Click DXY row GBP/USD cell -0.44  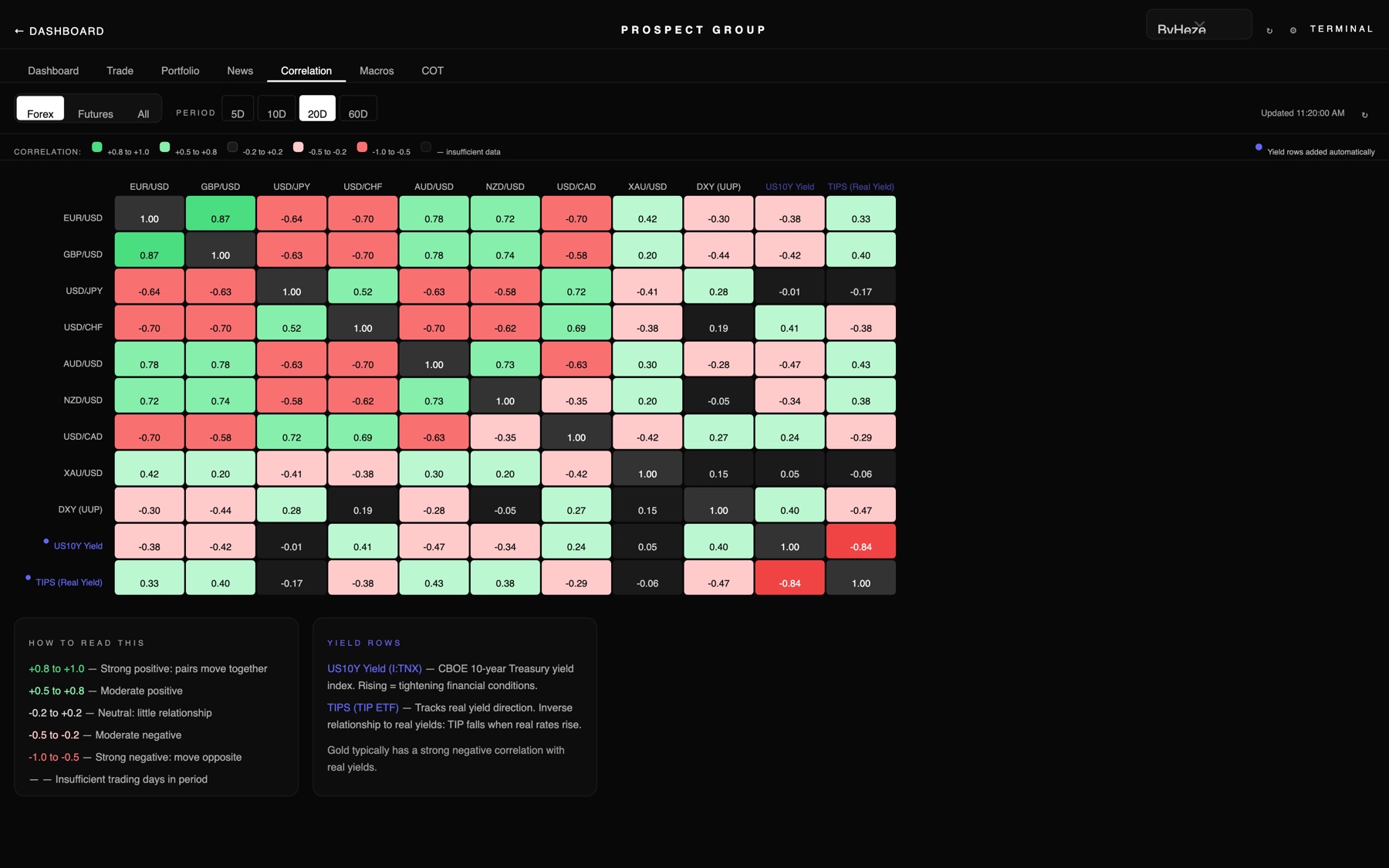coord(221,505)
